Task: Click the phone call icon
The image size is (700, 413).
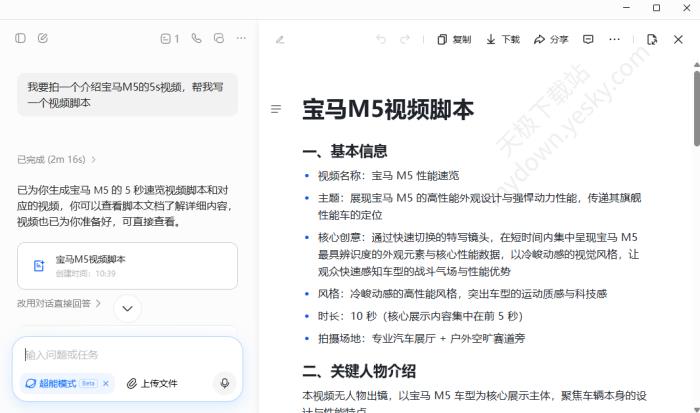Action: (x=196, y=38)
